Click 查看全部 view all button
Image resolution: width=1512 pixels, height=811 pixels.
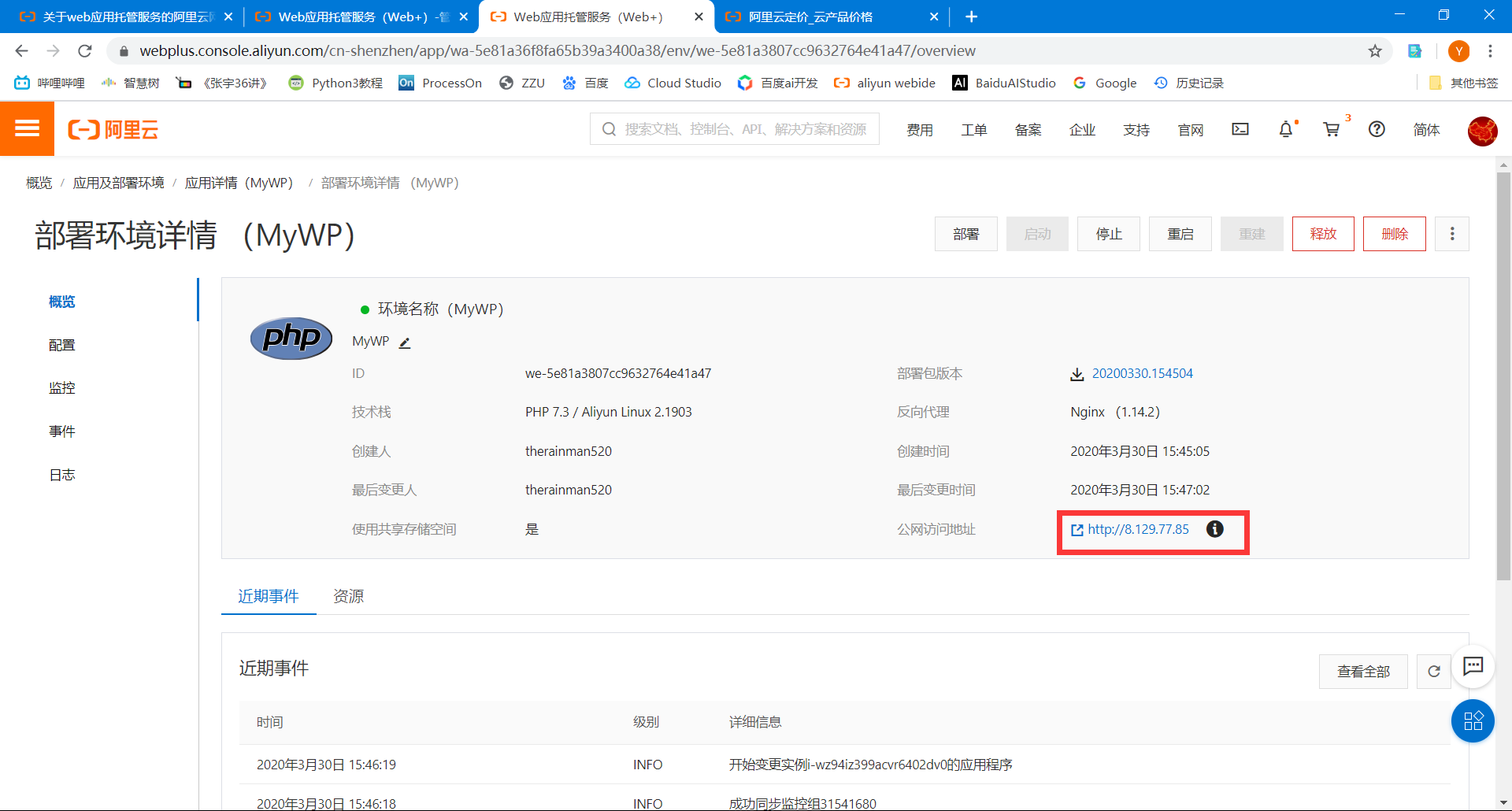[x=1363, y=672]
